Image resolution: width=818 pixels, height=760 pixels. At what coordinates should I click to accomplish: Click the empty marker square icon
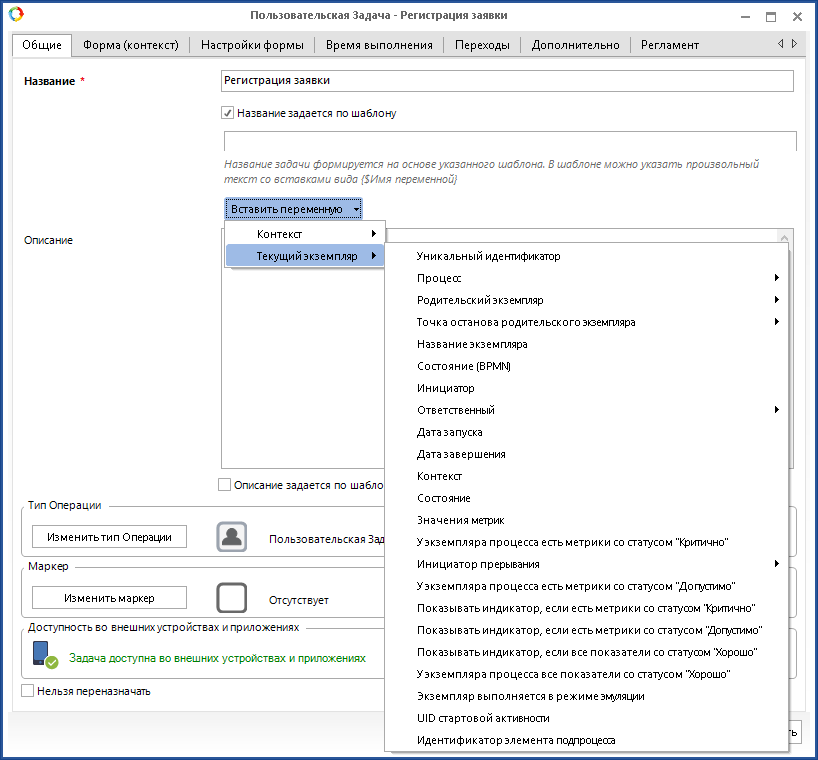pyautogui.click(x=232, y=598)
